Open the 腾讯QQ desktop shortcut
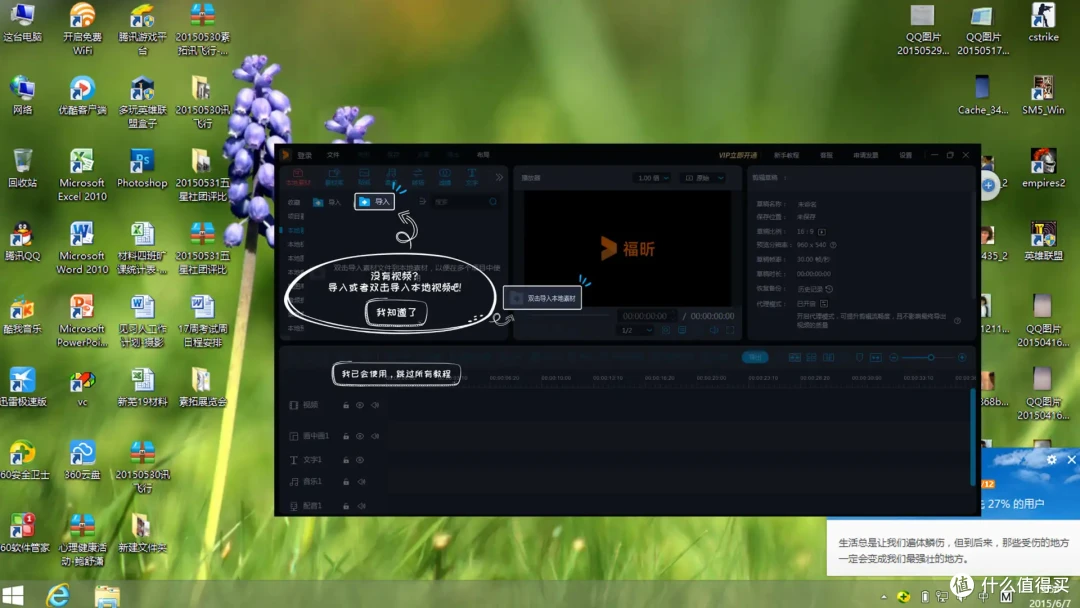 (22, 242)
